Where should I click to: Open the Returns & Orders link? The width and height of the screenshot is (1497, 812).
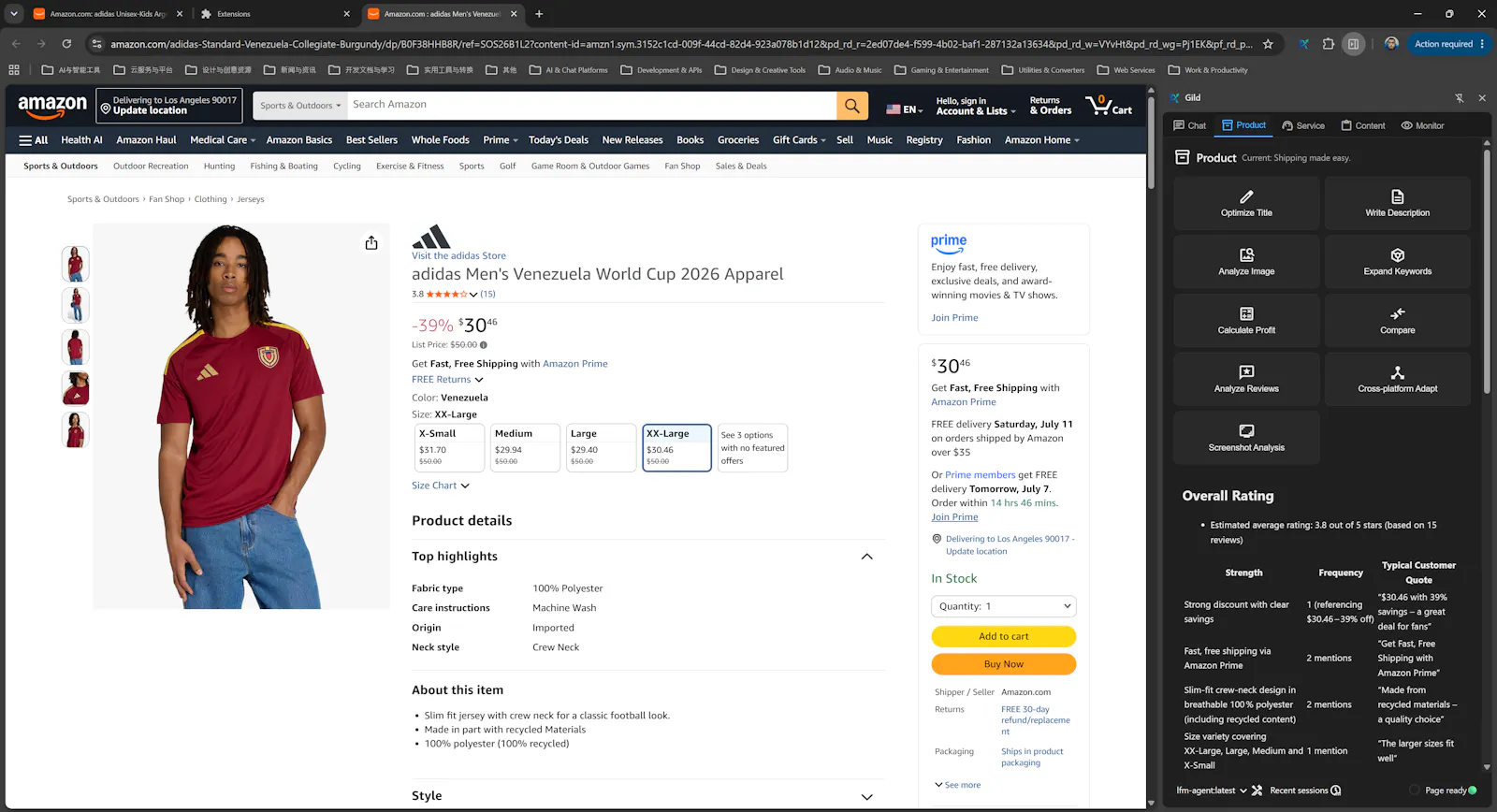click(1051, 106)
